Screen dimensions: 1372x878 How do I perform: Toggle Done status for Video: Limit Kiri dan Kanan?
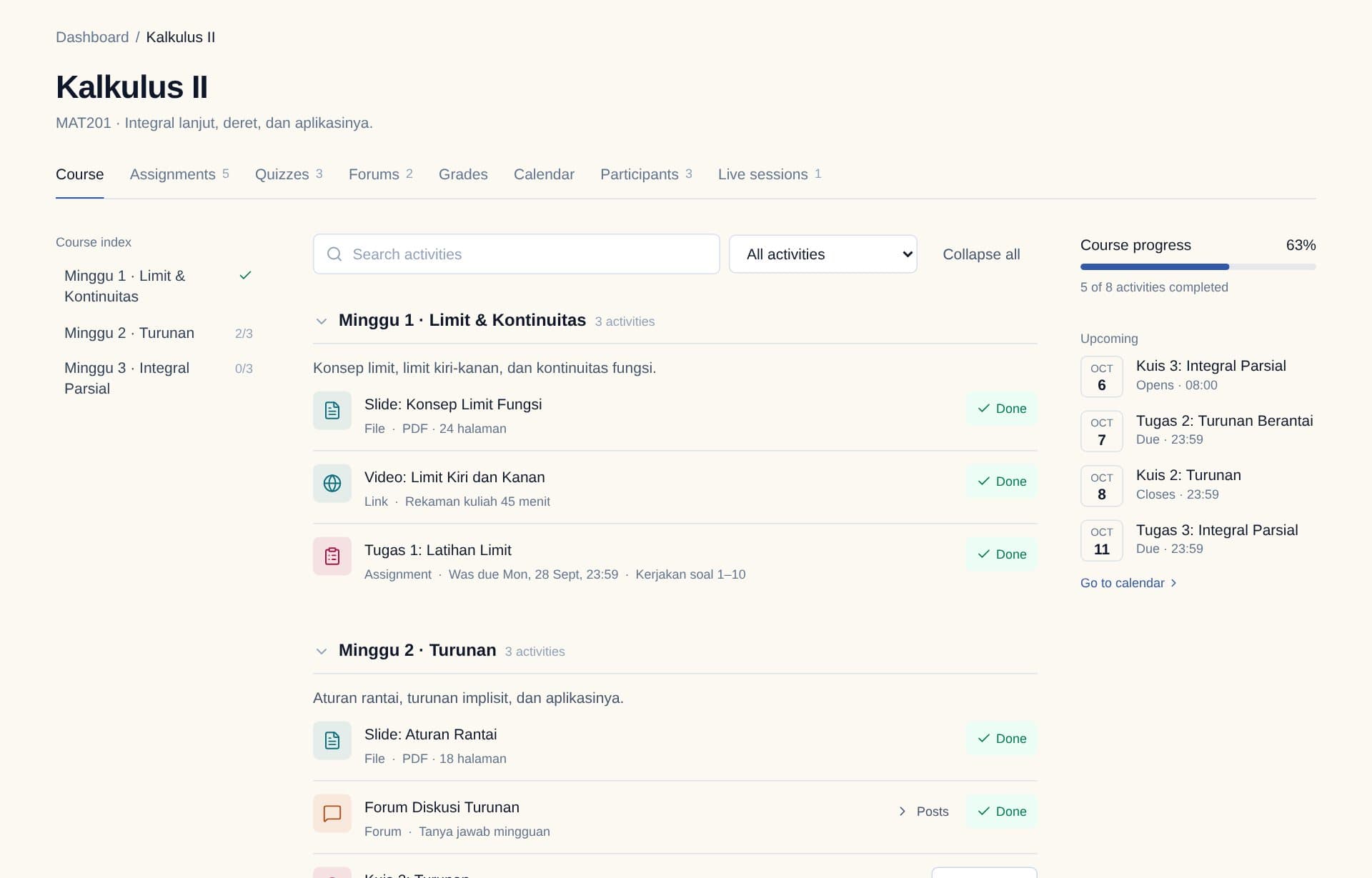click(1001, 482)
